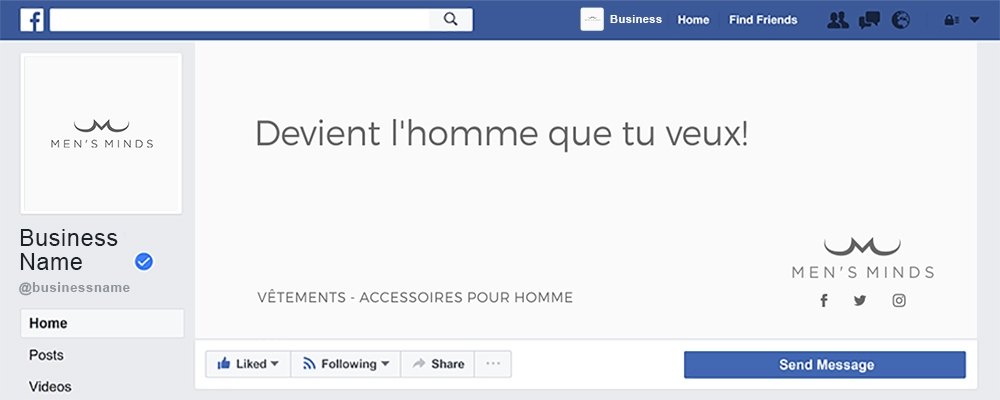Toggle the Liked button

click(248, 364)
